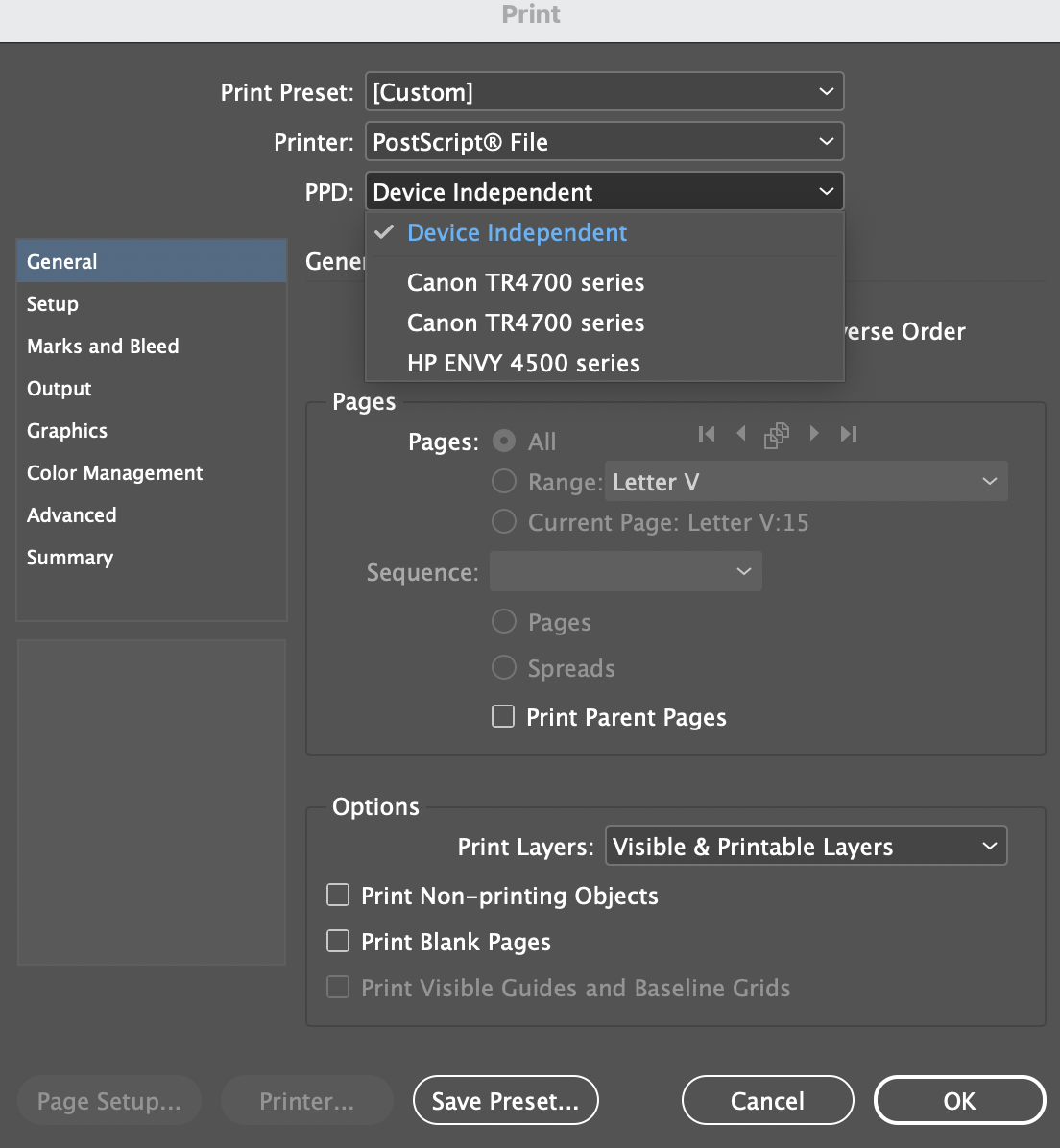Image resolution: width=1060 pixels, height=1148 pixels.
Task: Click the Save Preset button
Action: (x=506, y=1100)
